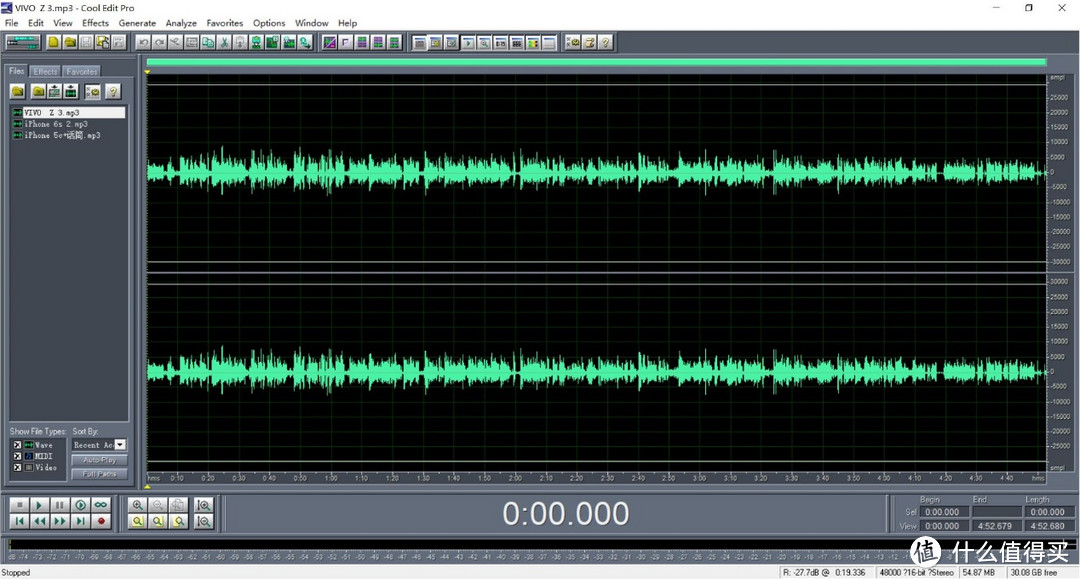Toggle the MIDI file type checkbox

(17, 456)
